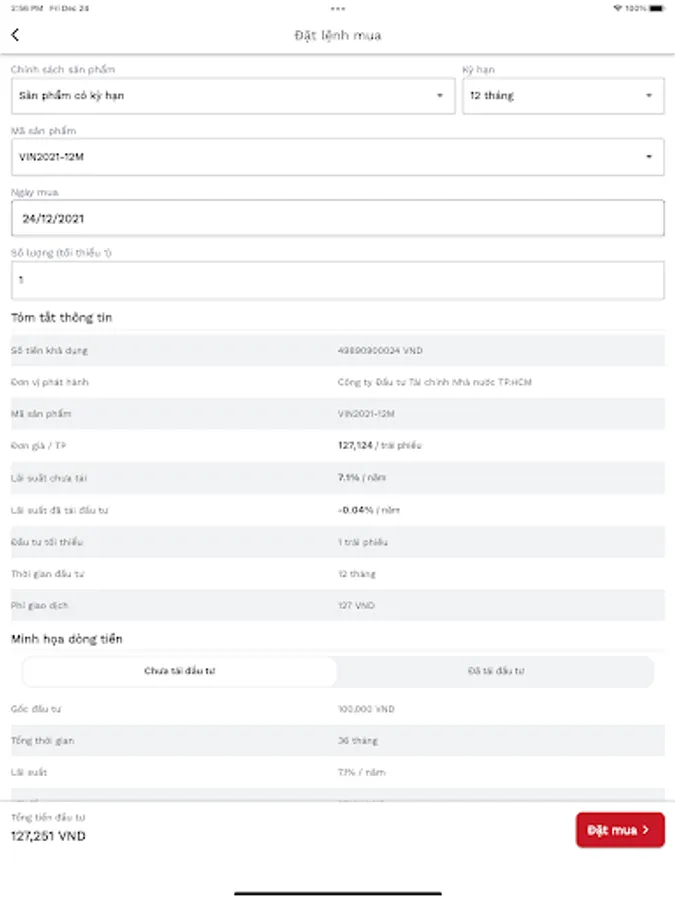Expand the Kỳ hạn 12 tháng dropdown
Image resolution: width=675 pixels, height=900 pixels.
click(x=562, y=96)
